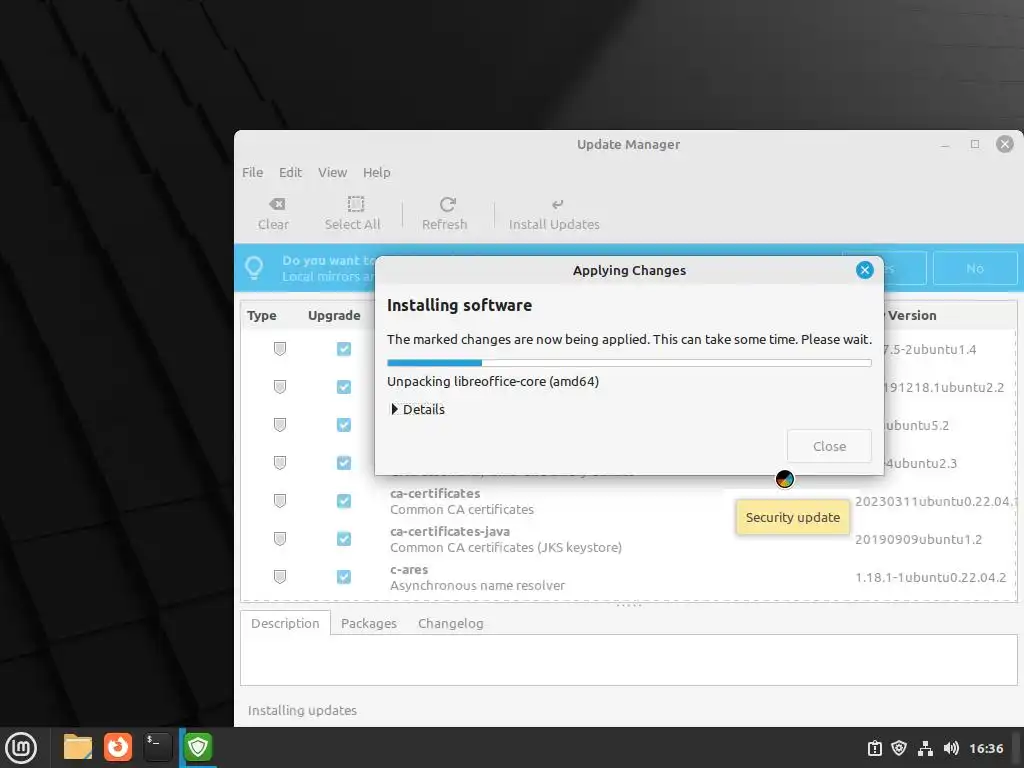Open the File menu
This screenshot has height=768, width=1024.
(253, 172)
